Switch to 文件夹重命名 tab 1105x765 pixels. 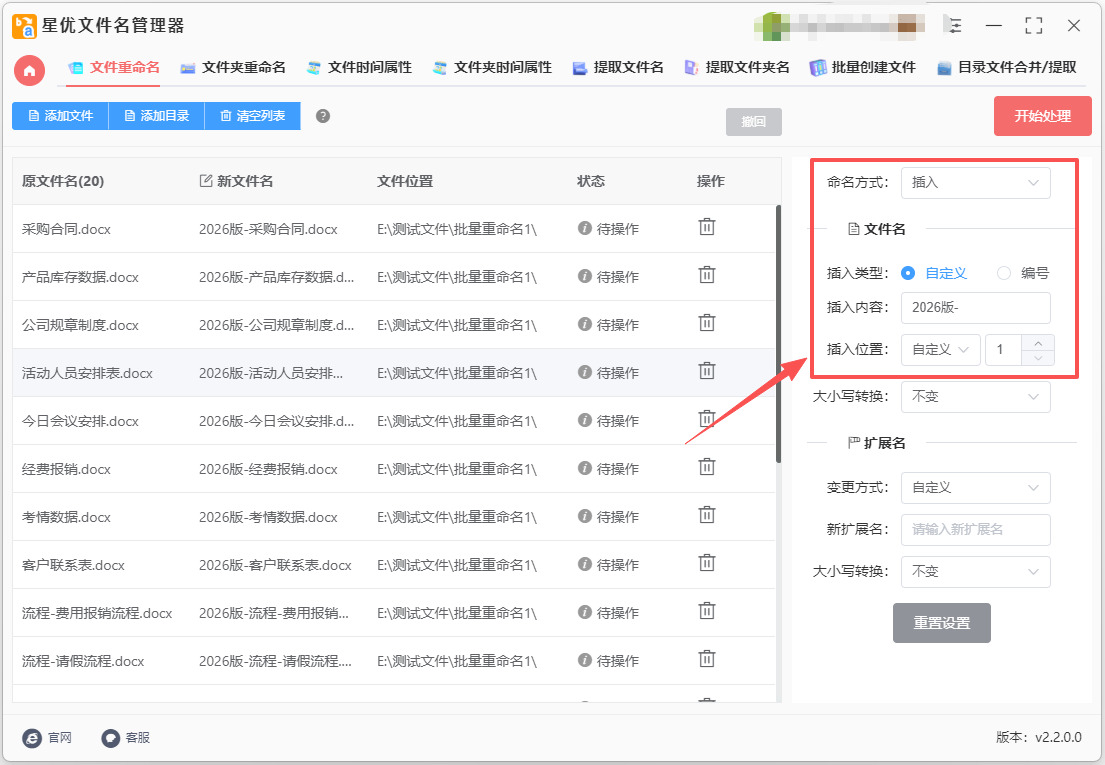pos(233,68)
